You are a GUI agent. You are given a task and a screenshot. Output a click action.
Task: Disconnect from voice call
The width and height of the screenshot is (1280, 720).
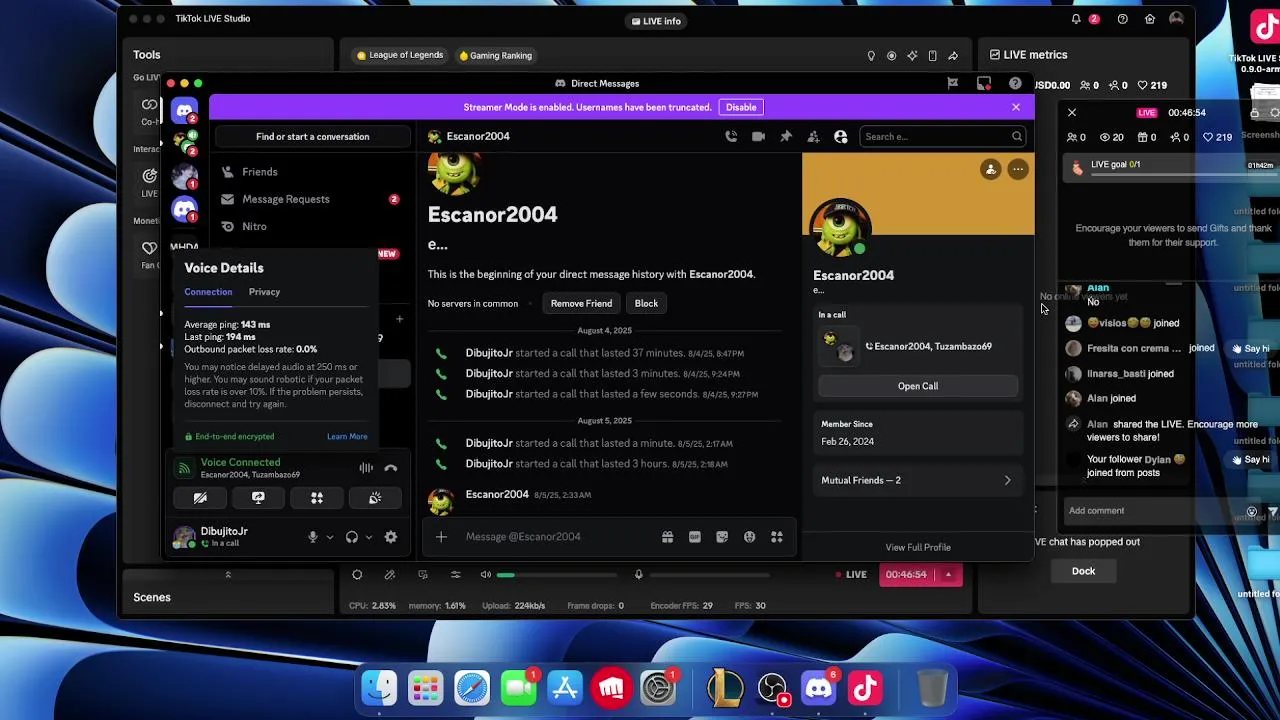point(391,468)
